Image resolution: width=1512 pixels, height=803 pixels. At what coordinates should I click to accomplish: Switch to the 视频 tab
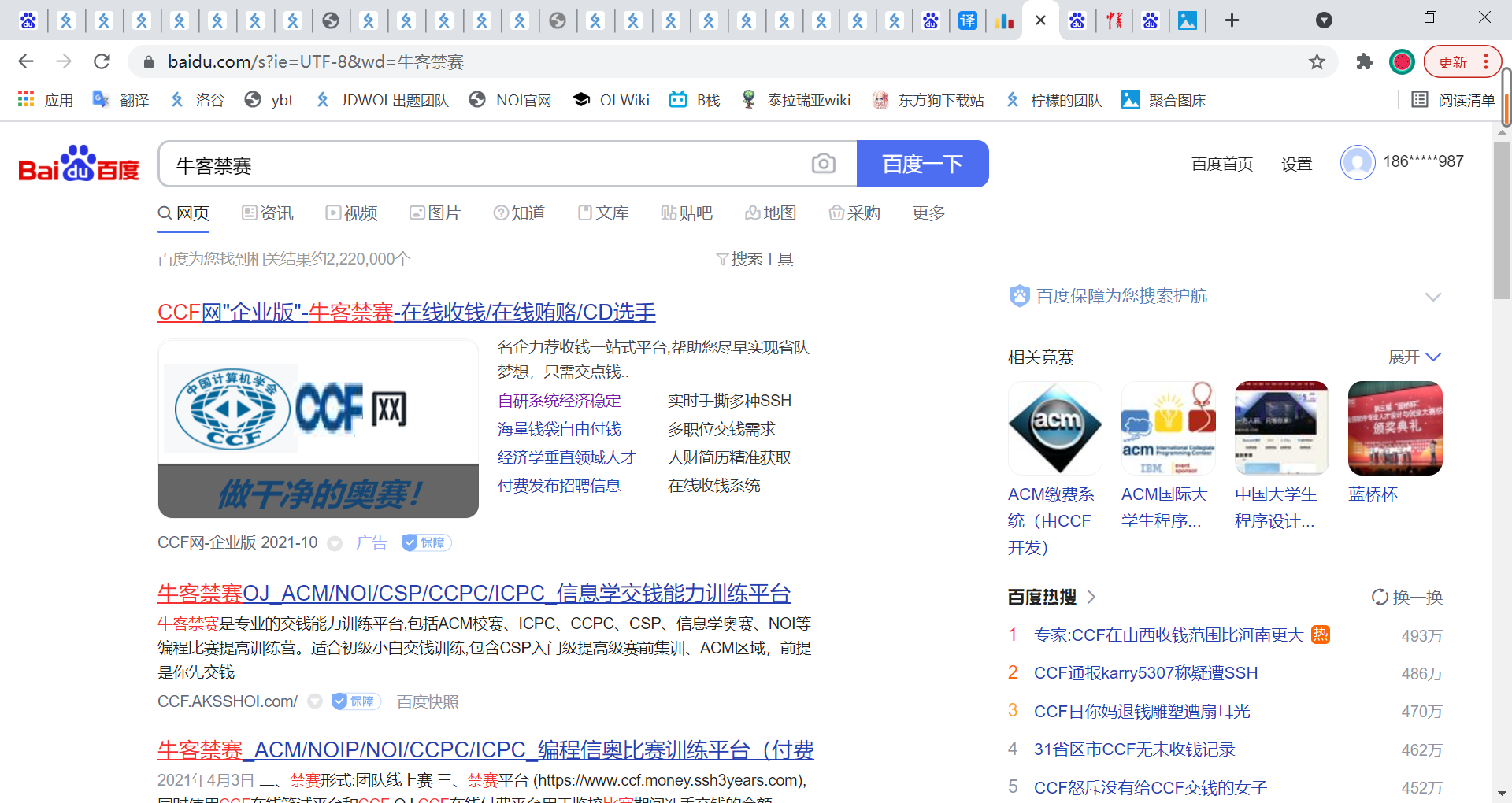(x=352, y=213)
